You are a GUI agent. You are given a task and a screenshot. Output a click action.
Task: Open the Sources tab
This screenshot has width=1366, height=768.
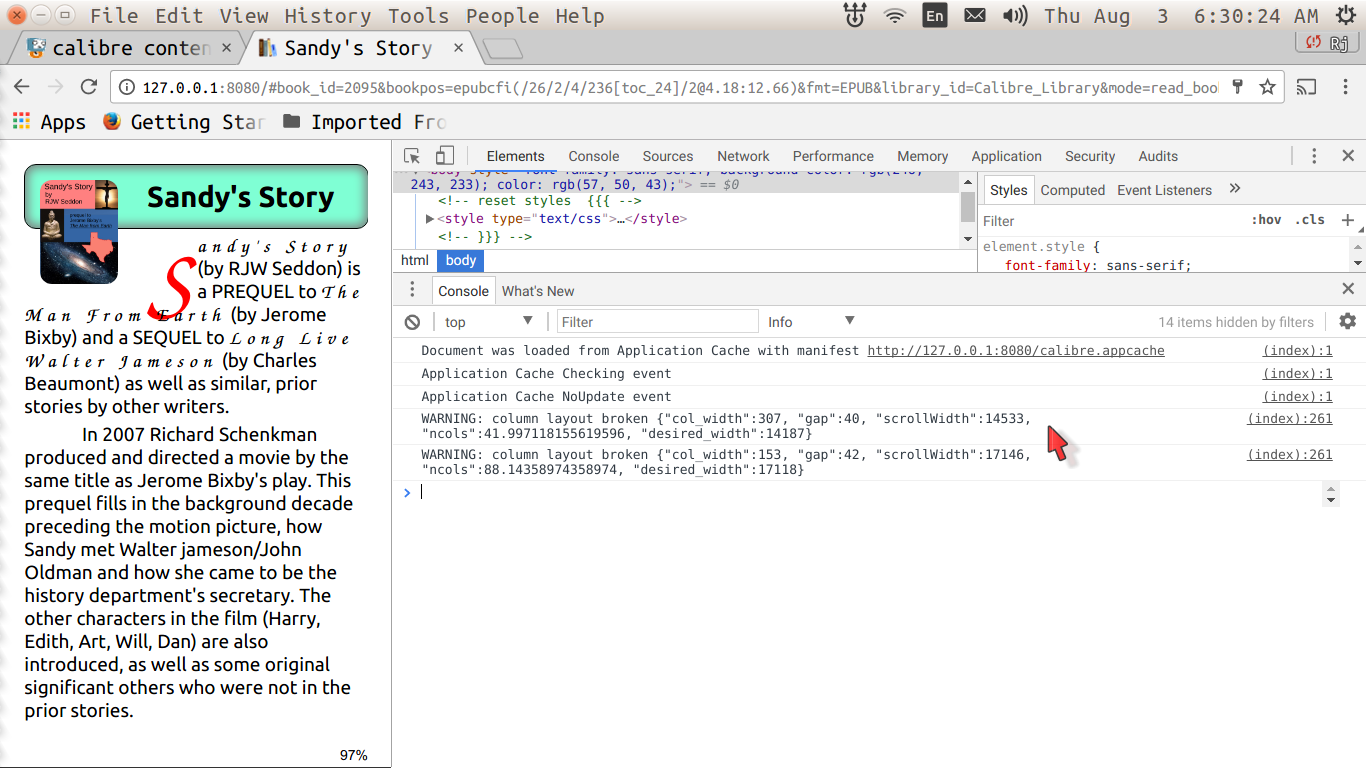point(667,156)
